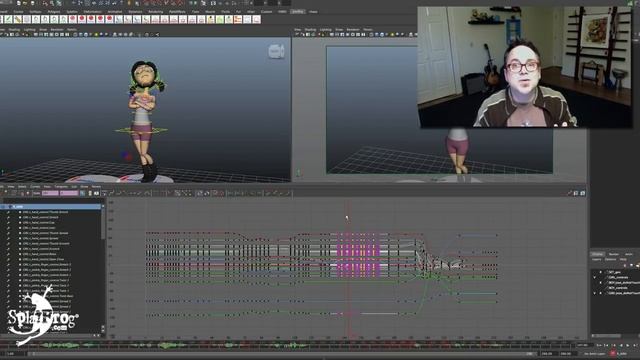This screenshot has width=640, height=360.
Task: Click the first red-circle shelf button
Action: point(73,19)
